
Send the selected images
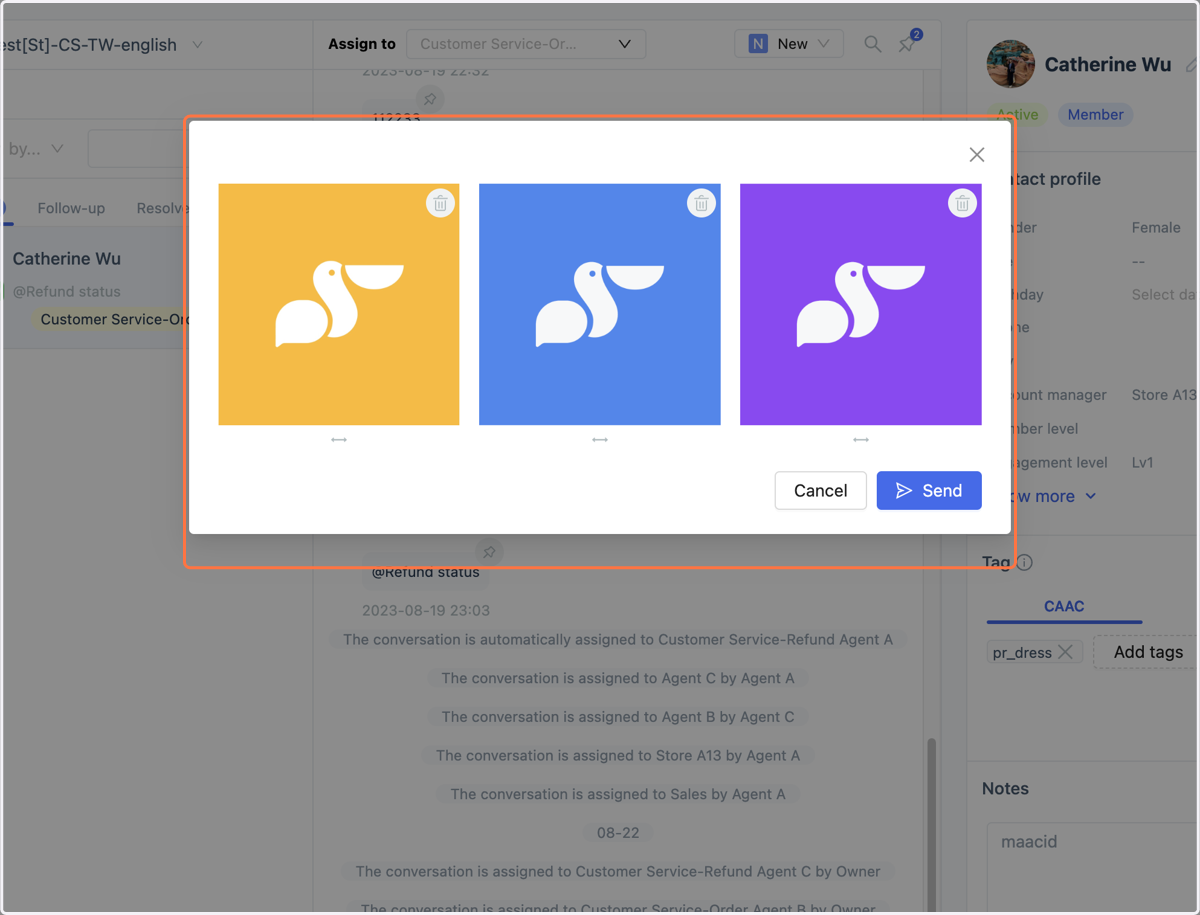(x=929, y=491)
